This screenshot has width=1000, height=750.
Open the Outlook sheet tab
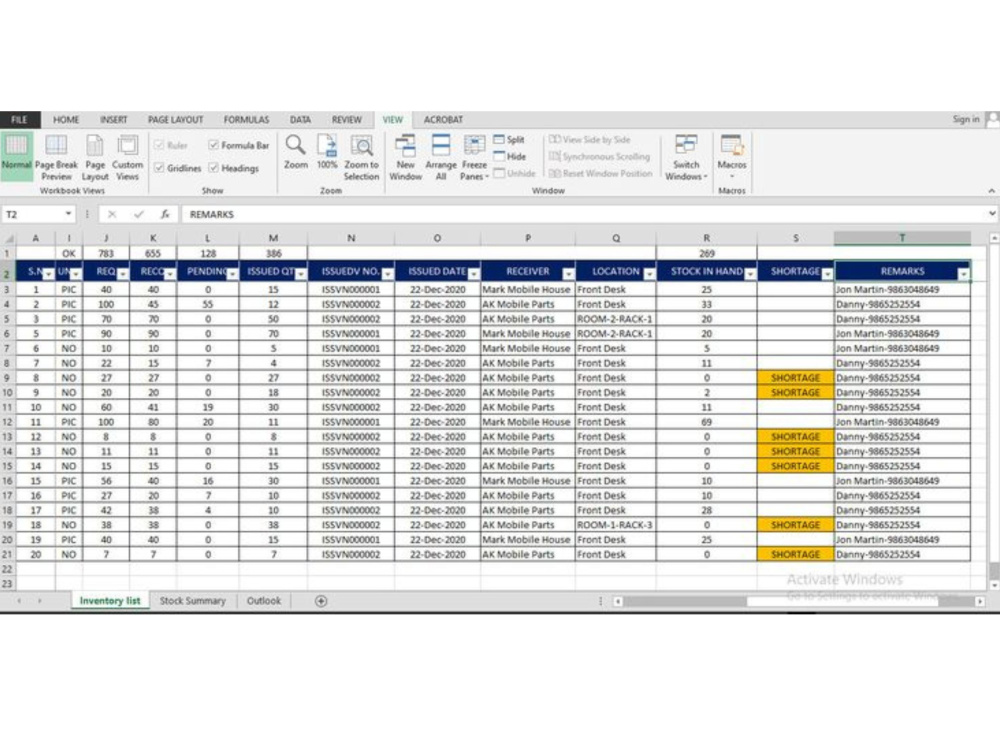point(263,601)
